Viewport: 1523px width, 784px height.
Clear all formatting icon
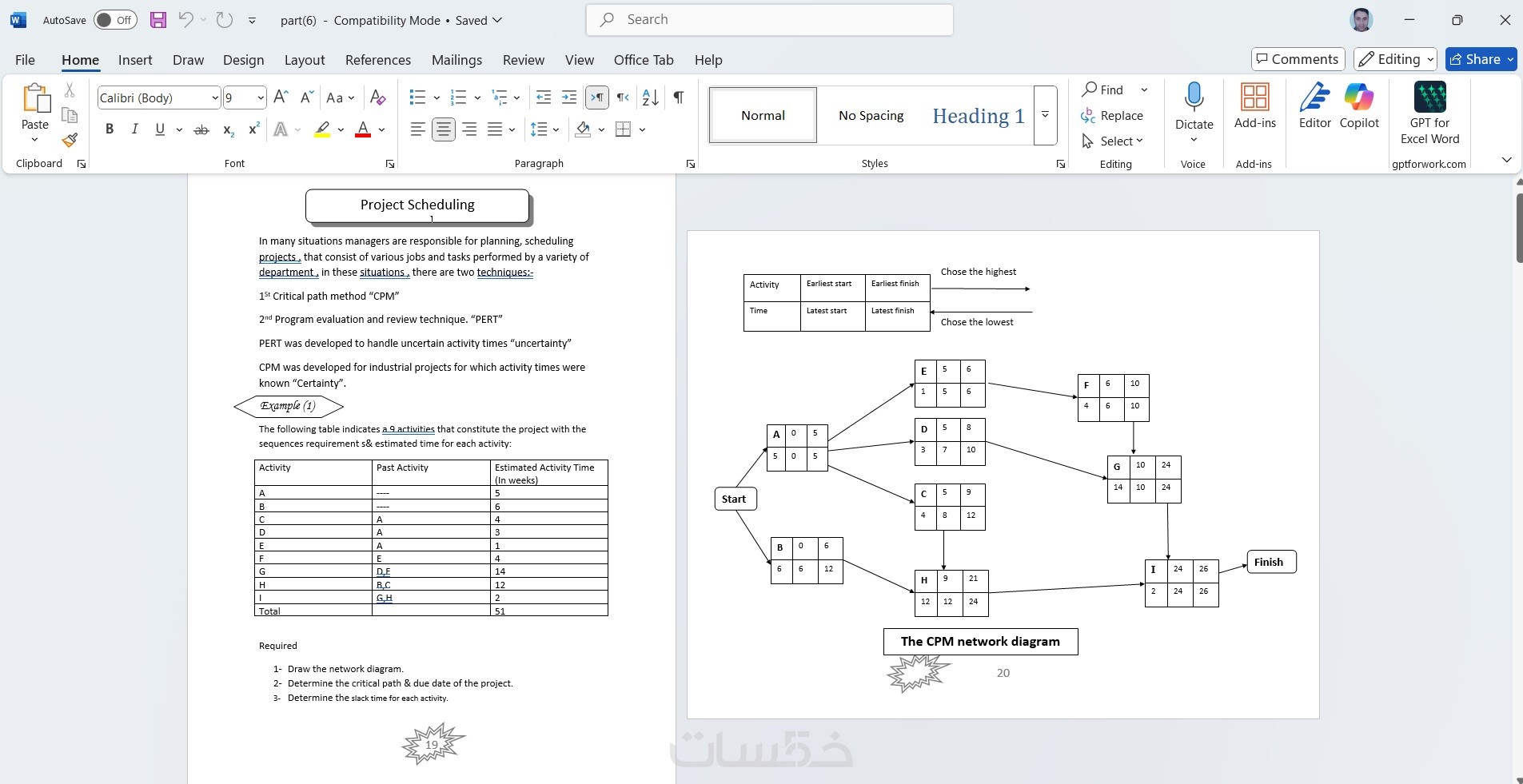[378, 98]
